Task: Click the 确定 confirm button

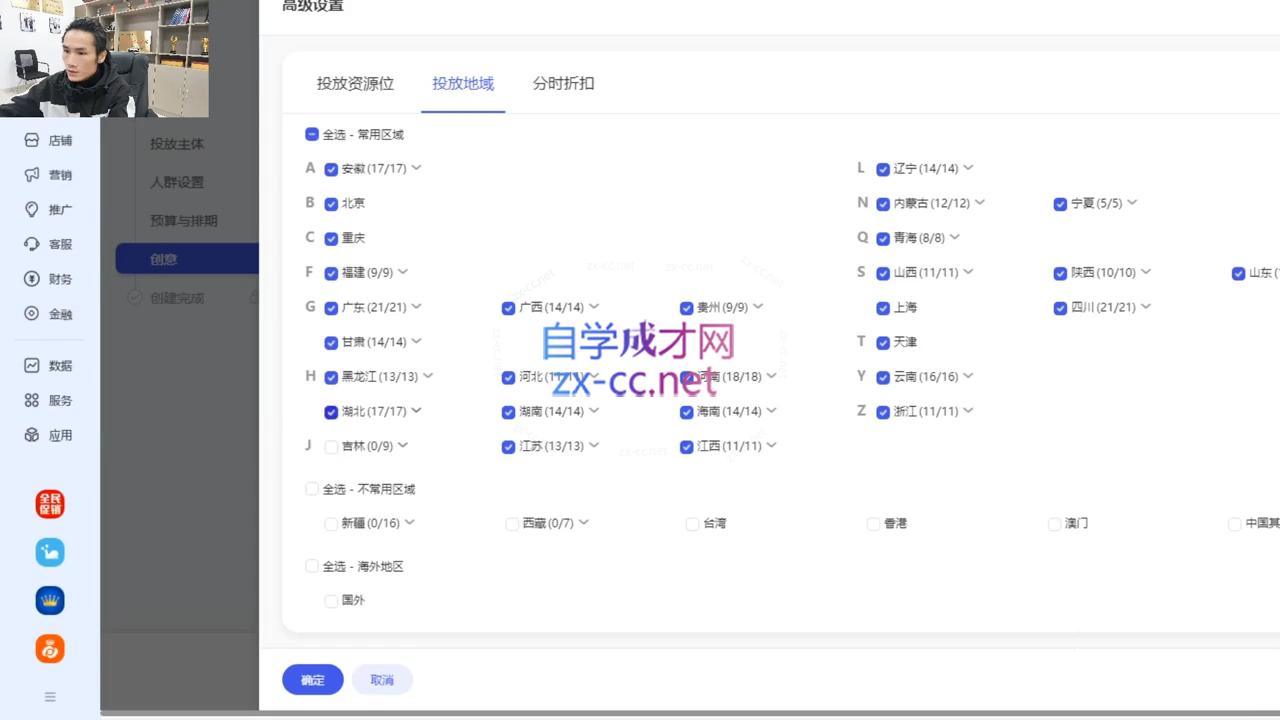Action: tap(312, 679)
